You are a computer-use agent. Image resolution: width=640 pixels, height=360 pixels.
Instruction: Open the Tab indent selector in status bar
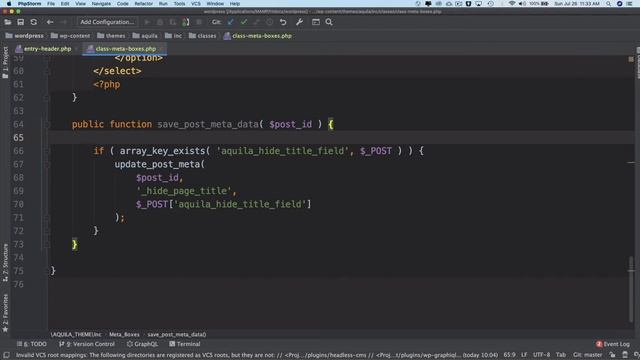pos(561,355)
